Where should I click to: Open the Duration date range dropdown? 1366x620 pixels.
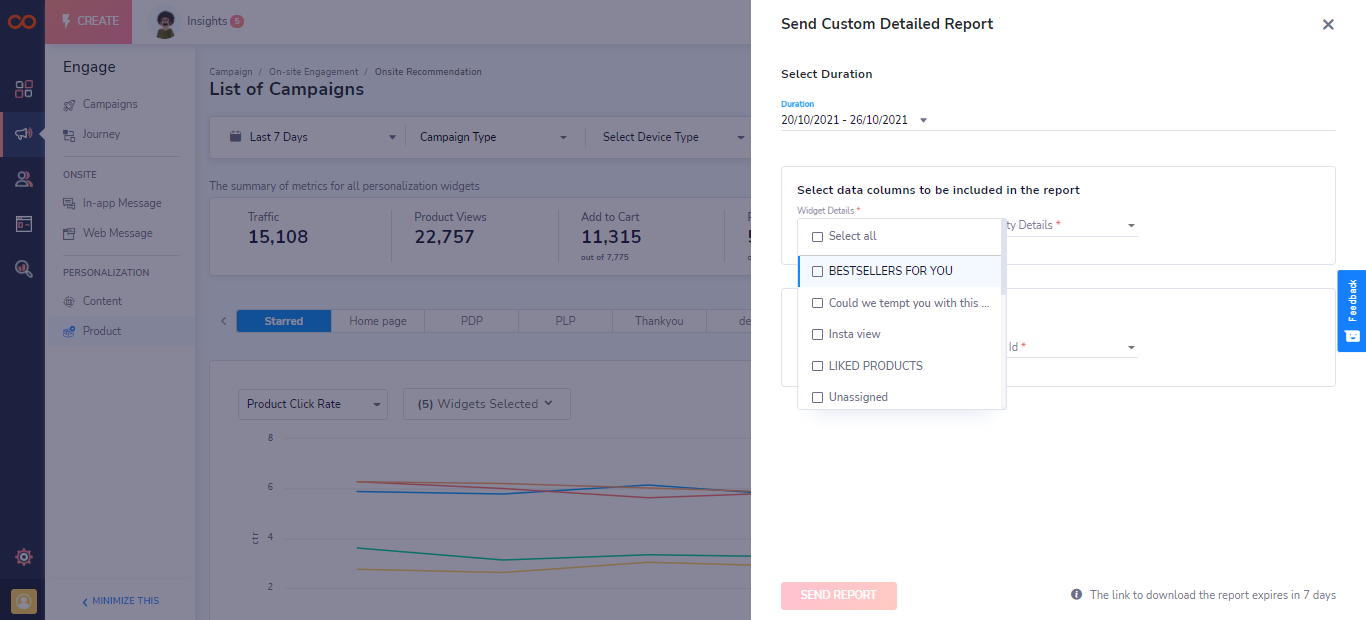coord(1058,120)
